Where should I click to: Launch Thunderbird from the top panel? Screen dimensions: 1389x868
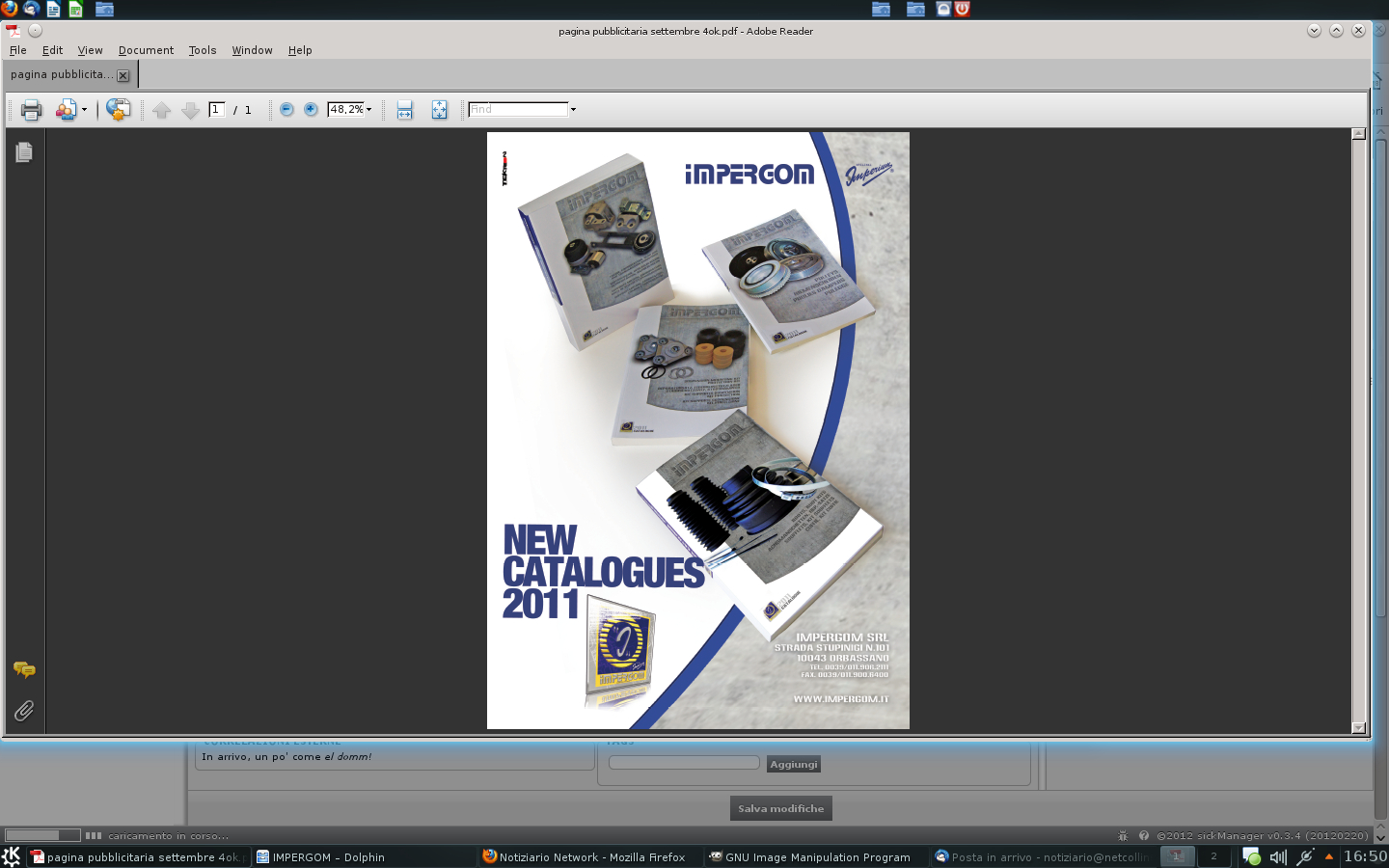pos(31,9)
